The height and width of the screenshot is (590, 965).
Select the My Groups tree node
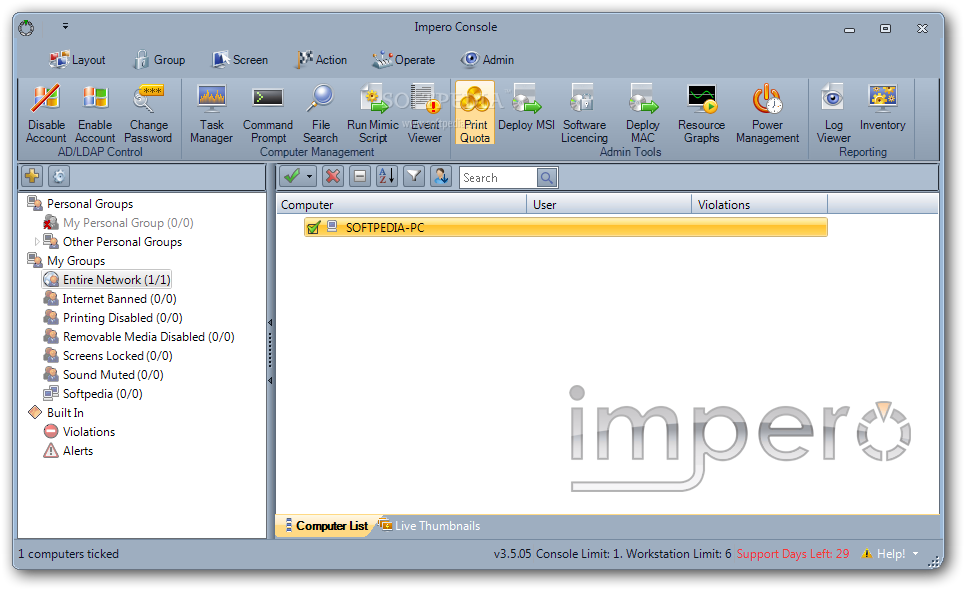pos(66,261)
